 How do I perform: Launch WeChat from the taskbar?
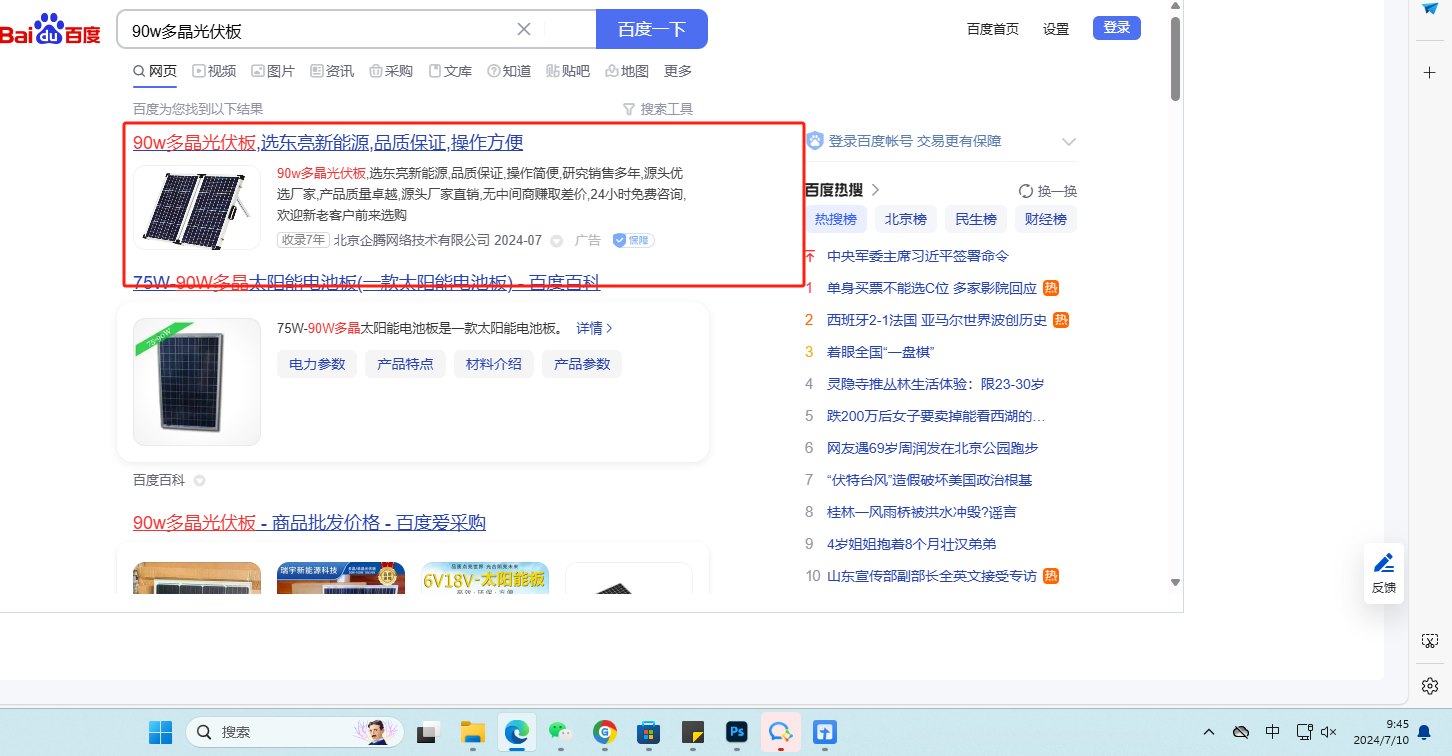coord(560,732)
